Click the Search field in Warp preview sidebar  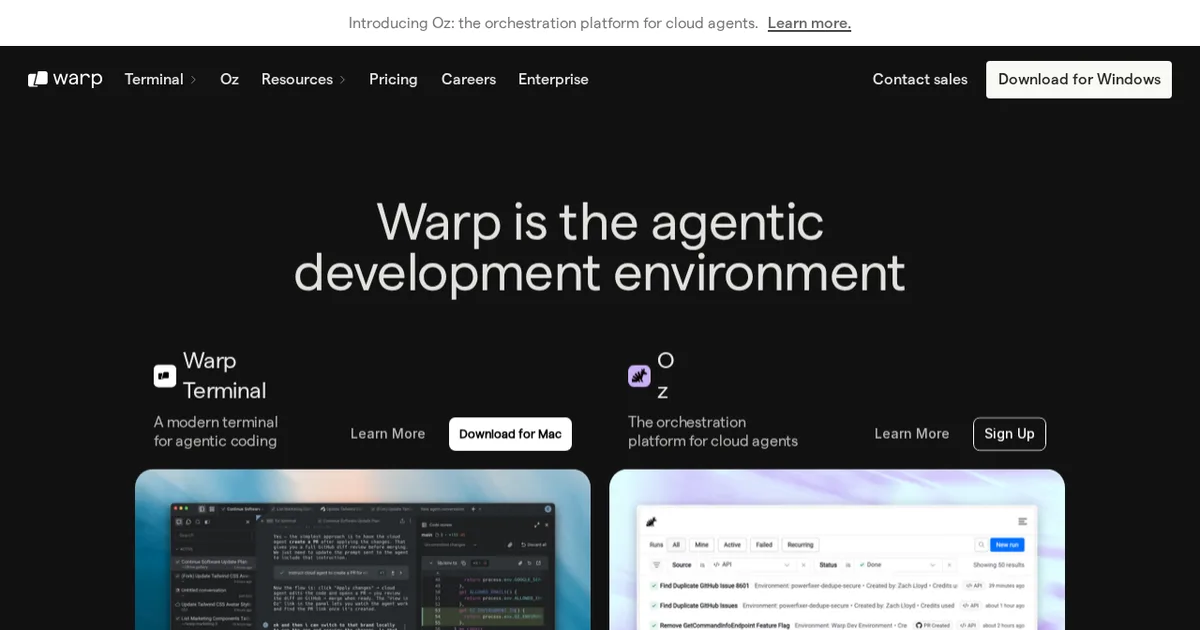(x=214, y=535)
